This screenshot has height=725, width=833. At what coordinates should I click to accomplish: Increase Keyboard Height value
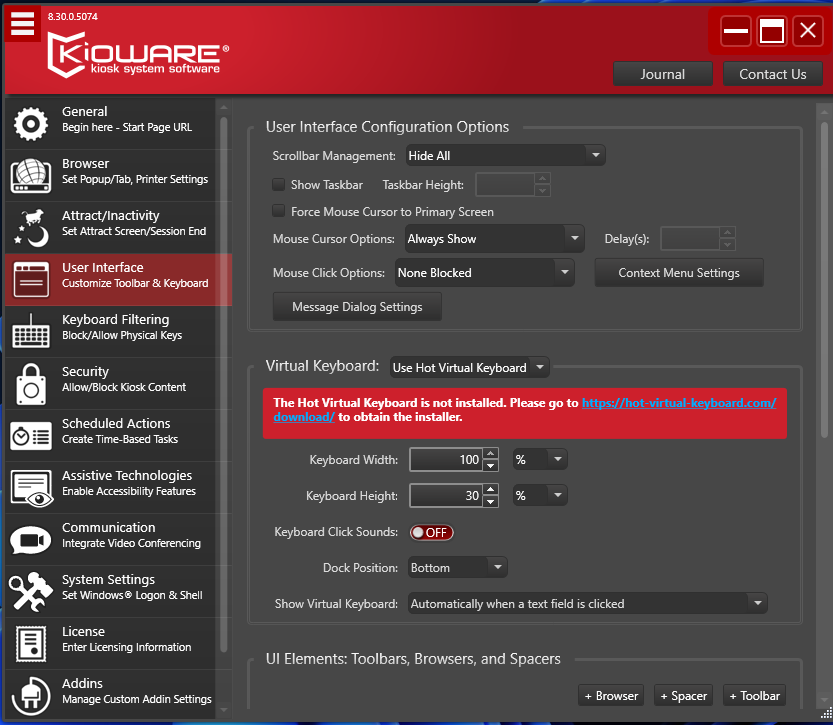(x=491, y=490)
